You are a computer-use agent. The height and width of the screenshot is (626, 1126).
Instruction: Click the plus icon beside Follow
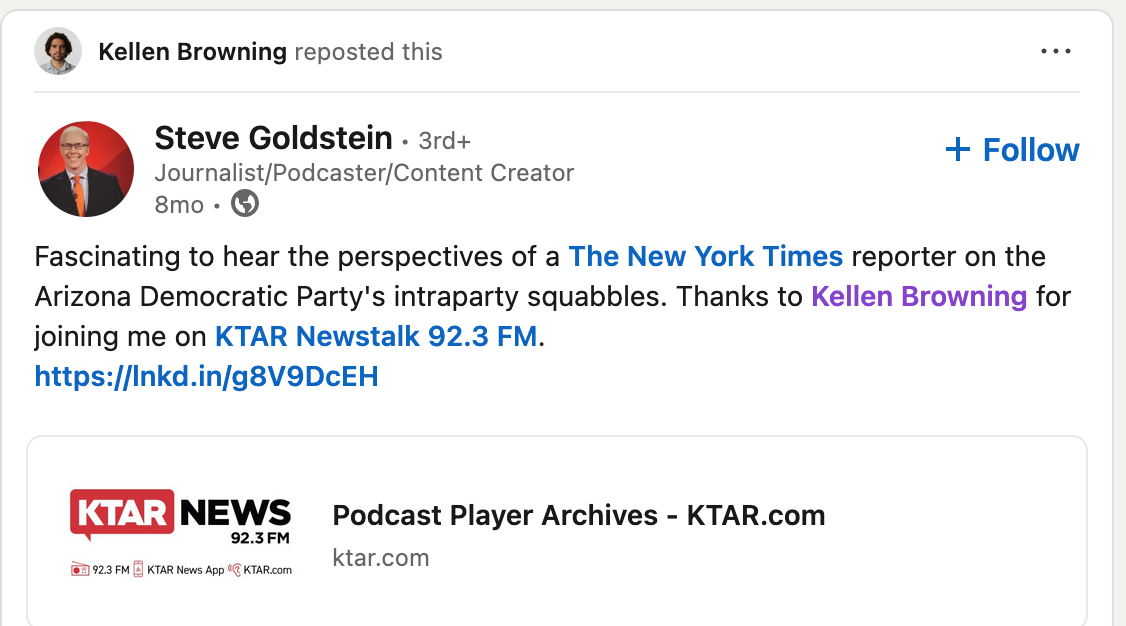(958, 150)
